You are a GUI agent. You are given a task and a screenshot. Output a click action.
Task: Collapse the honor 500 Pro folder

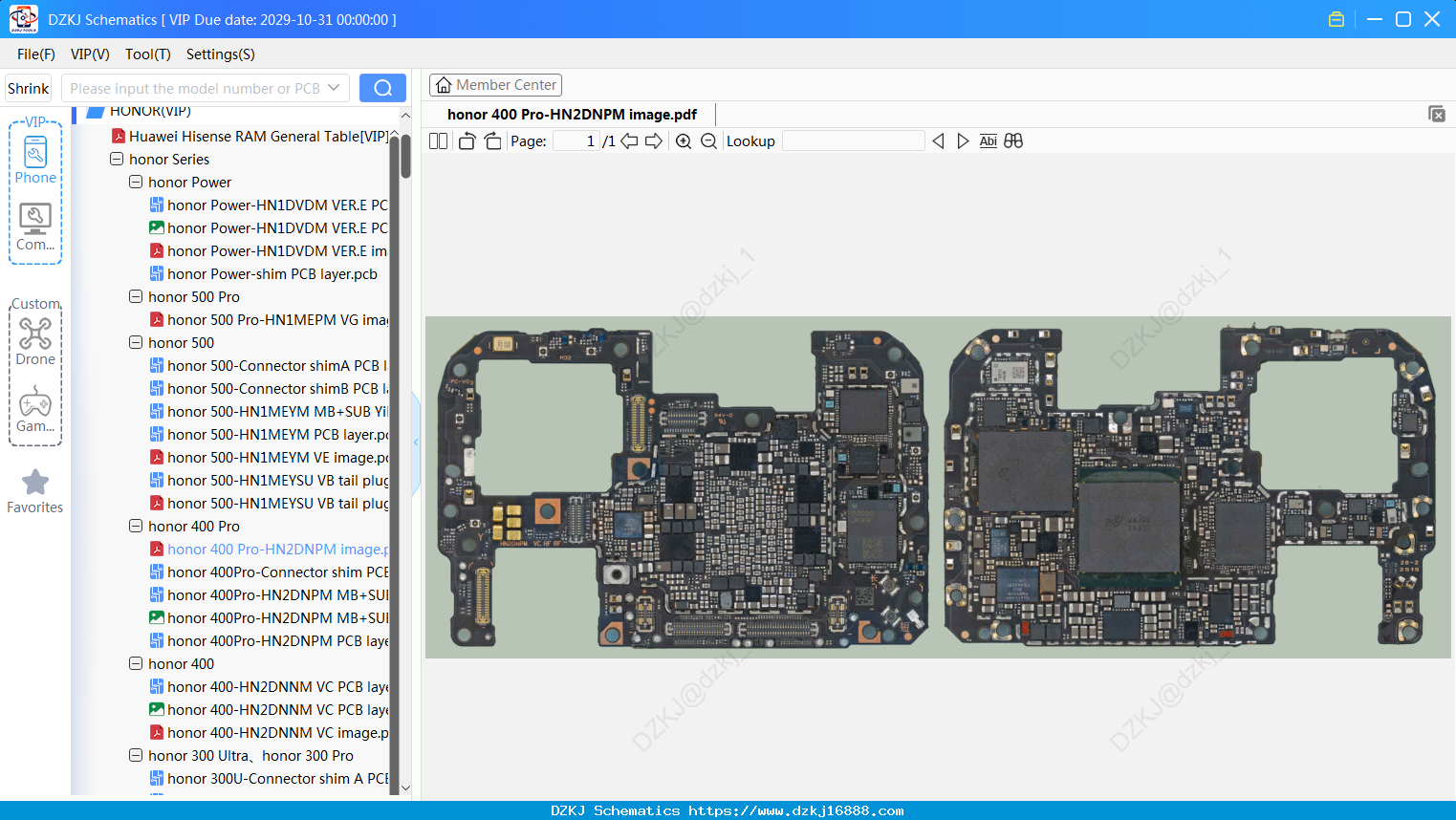pyautogui.click(x=136, y=297)
